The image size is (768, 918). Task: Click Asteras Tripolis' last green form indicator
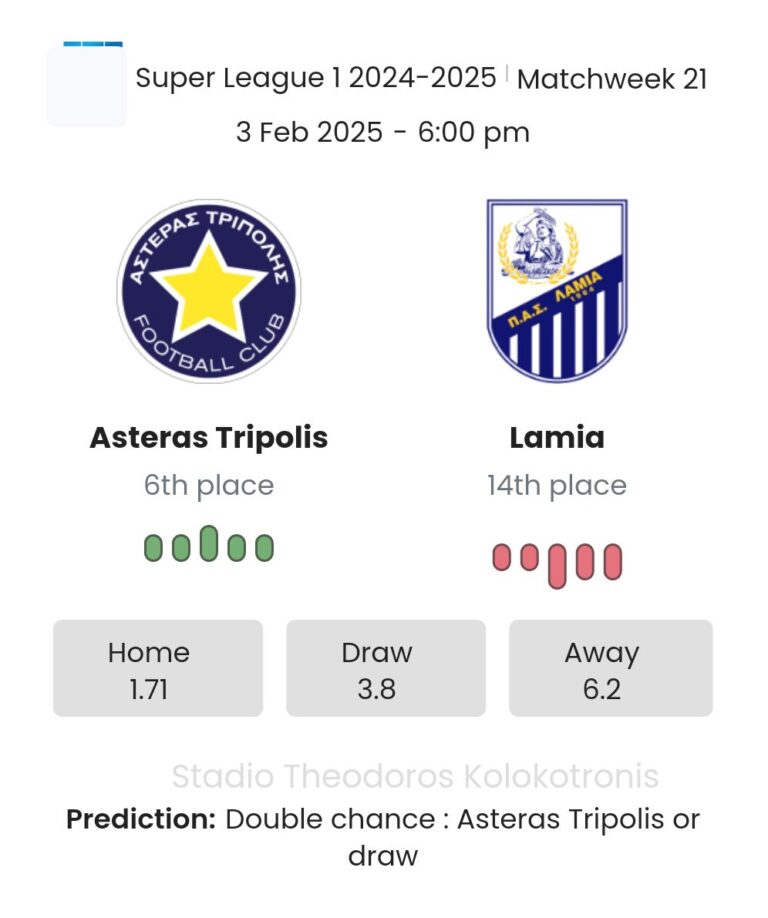[x=264, y=548]
